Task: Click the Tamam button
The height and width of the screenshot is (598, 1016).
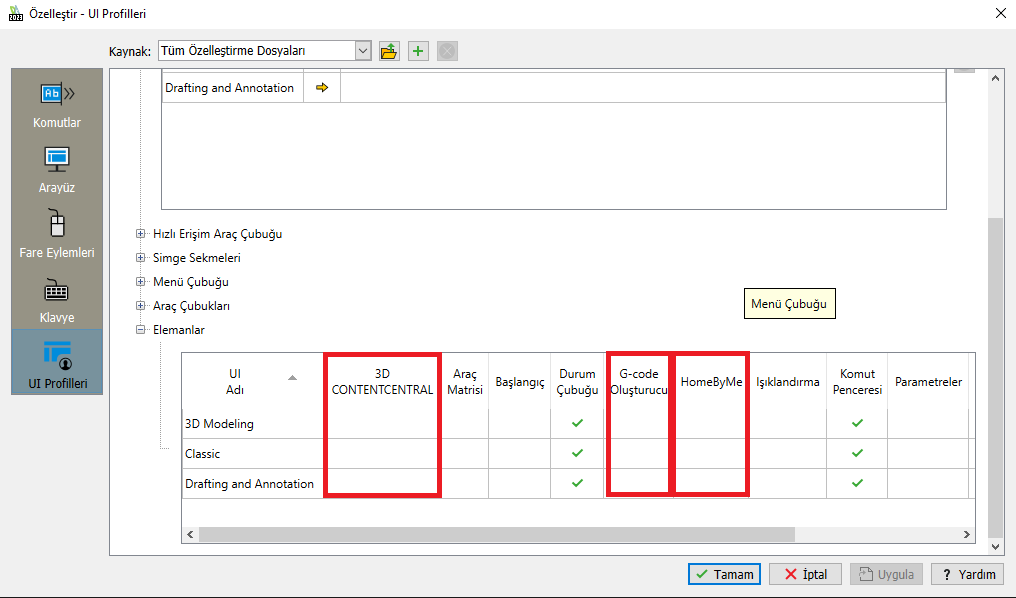Action: [x=724, y=574]
